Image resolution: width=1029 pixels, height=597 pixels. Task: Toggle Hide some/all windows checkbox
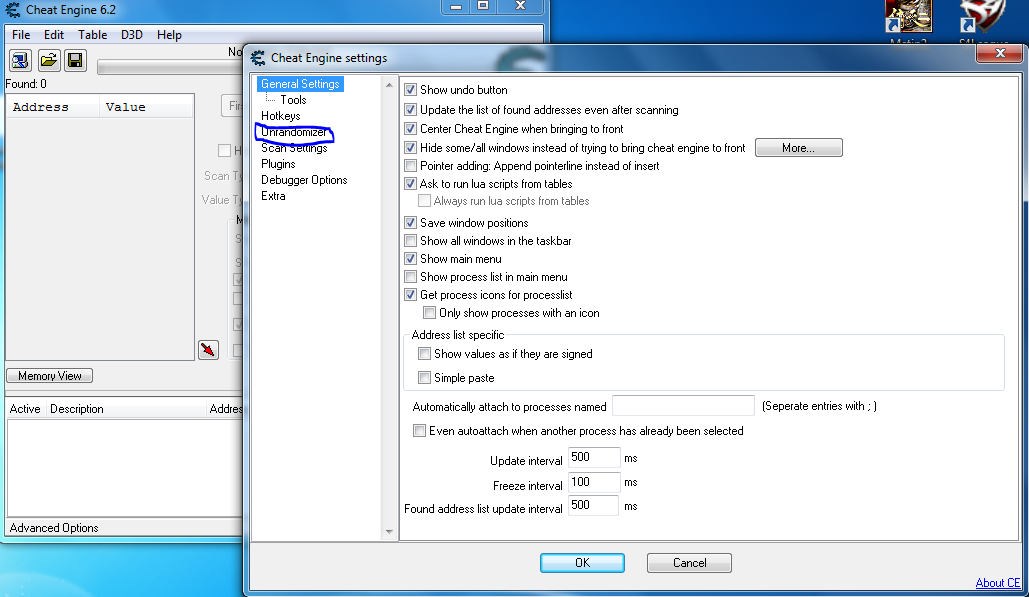click(x=410, y=148)
